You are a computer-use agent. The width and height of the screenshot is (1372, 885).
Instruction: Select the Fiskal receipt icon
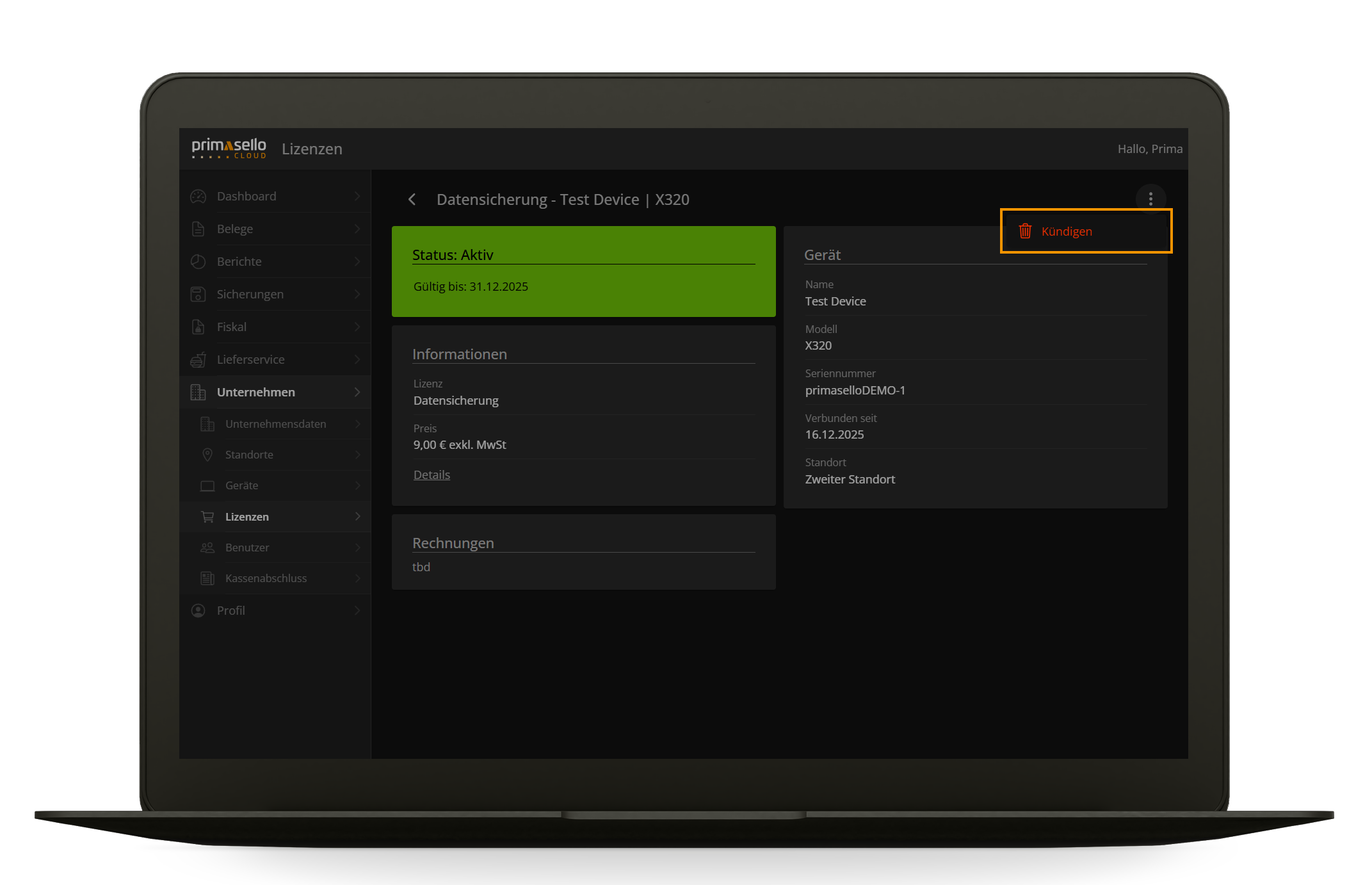[x=198, y=327]
